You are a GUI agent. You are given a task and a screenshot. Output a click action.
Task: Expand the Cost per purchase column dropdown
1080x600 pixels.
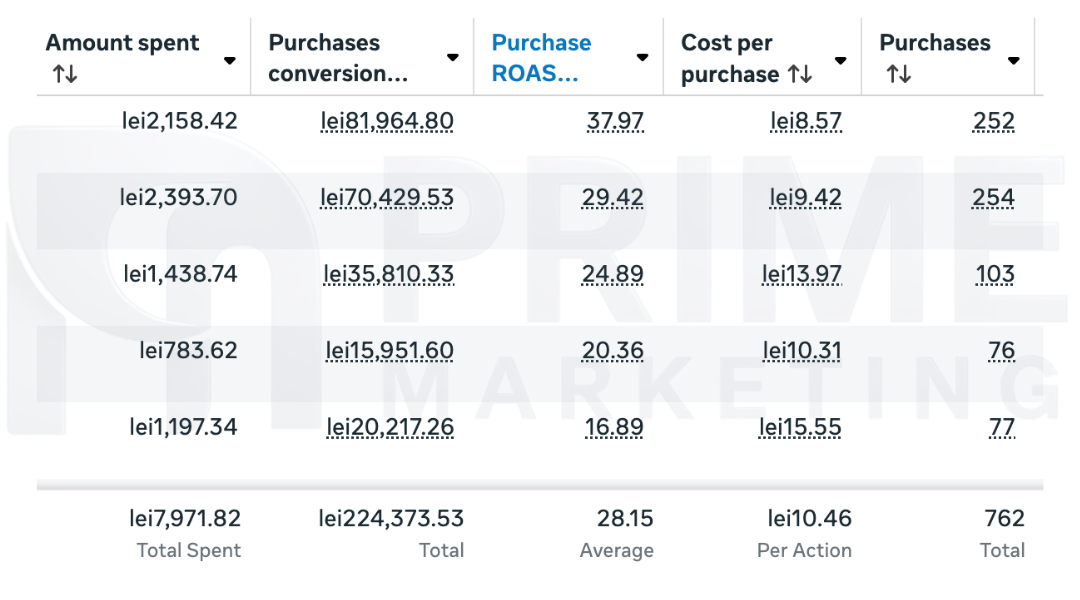[x=841, y=61]
